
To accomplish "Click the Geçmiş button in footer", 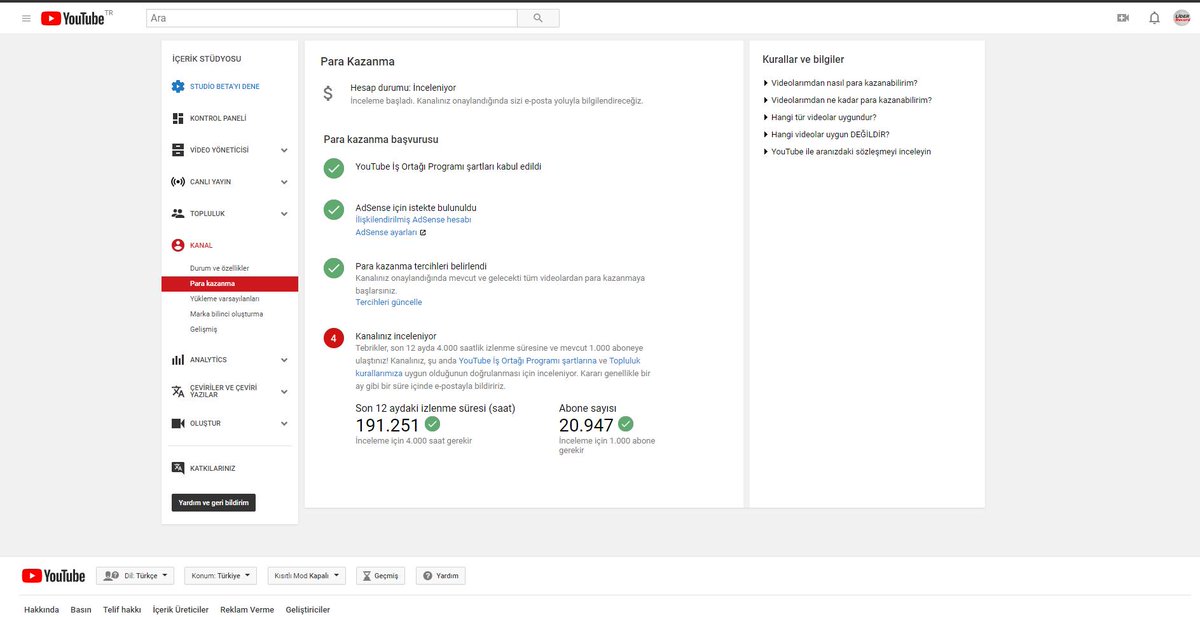I will pos(381,576).
